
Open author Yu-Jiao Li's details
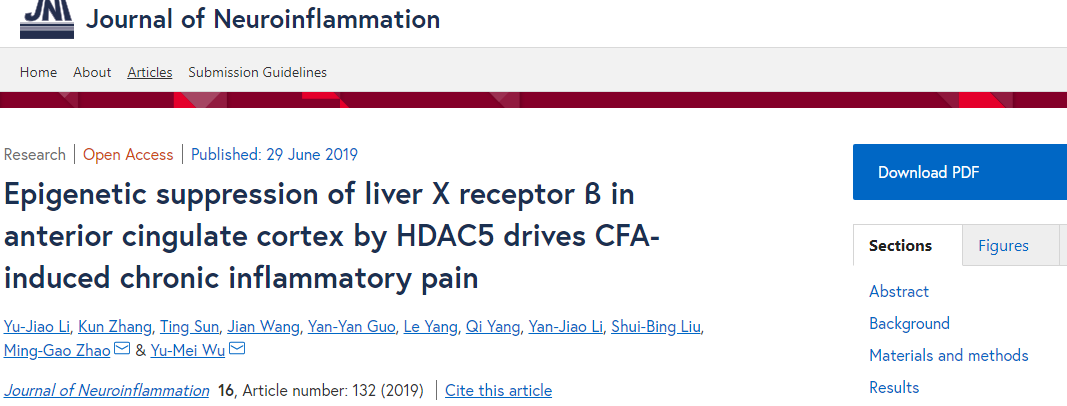tap(37, 327)
